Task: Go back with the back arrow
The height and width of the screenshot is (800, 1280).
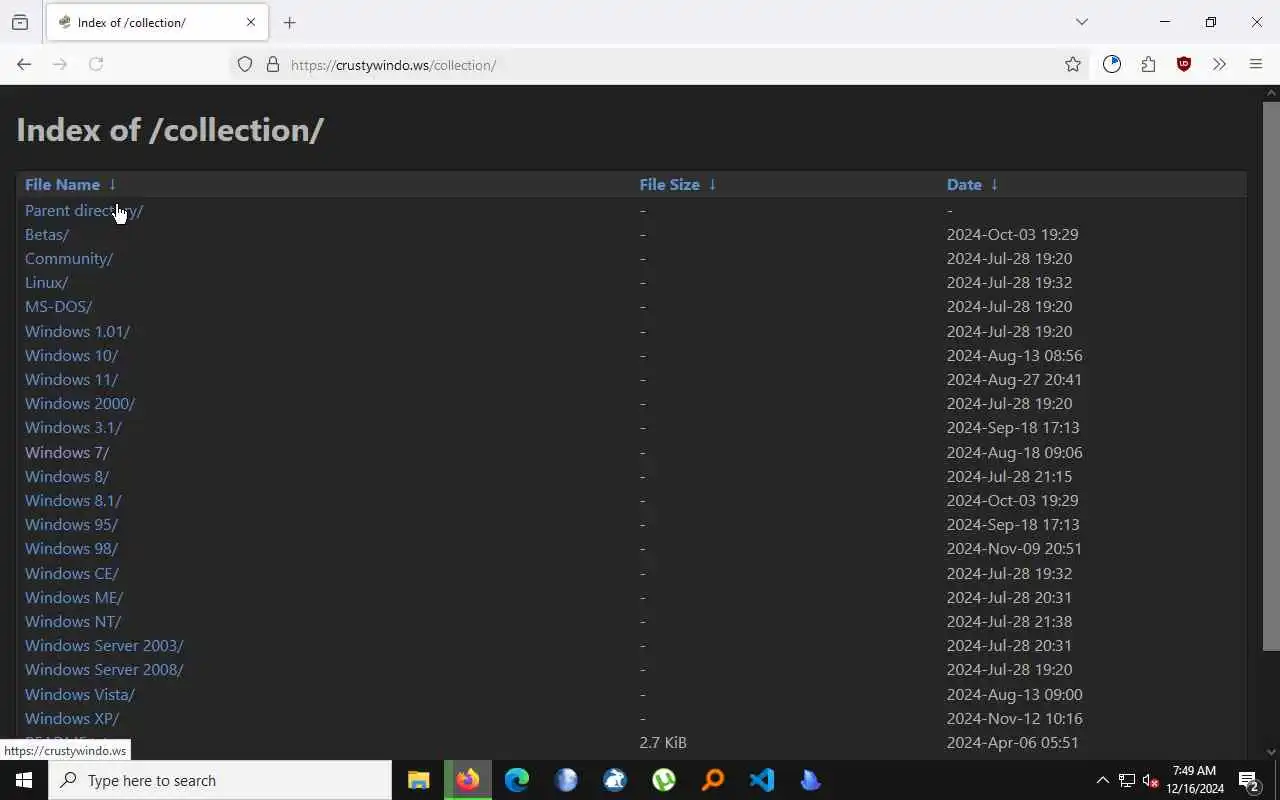Action: [24, 64]
